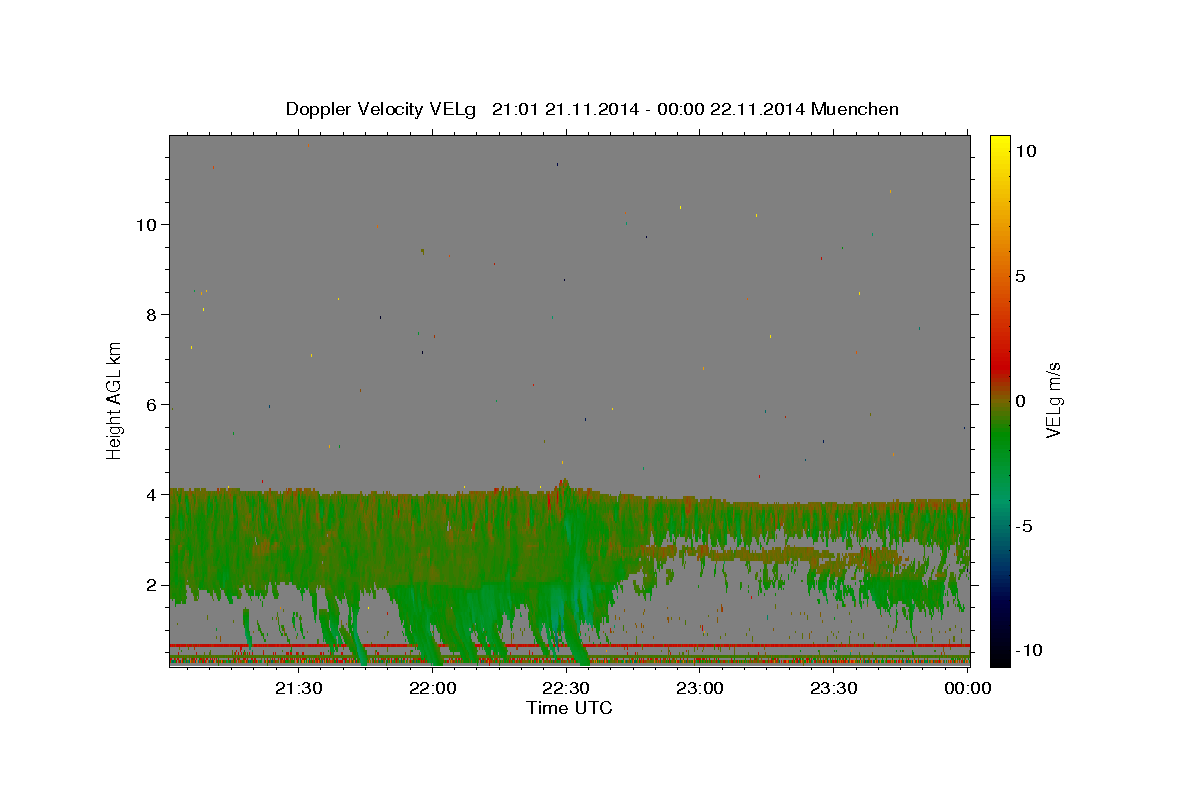
Task: Click the height tick label '2'
Action: tap(152, 584)
